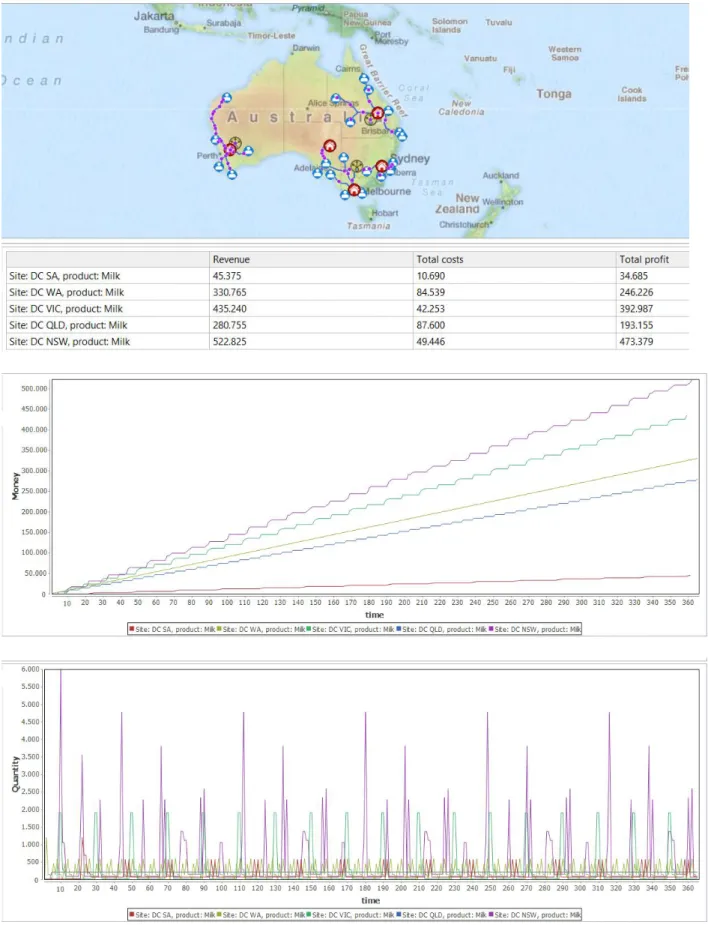The width and height of the screenshot is (708, 925).
Task: Click the revenue value 330.765
Action: point(230,292)
